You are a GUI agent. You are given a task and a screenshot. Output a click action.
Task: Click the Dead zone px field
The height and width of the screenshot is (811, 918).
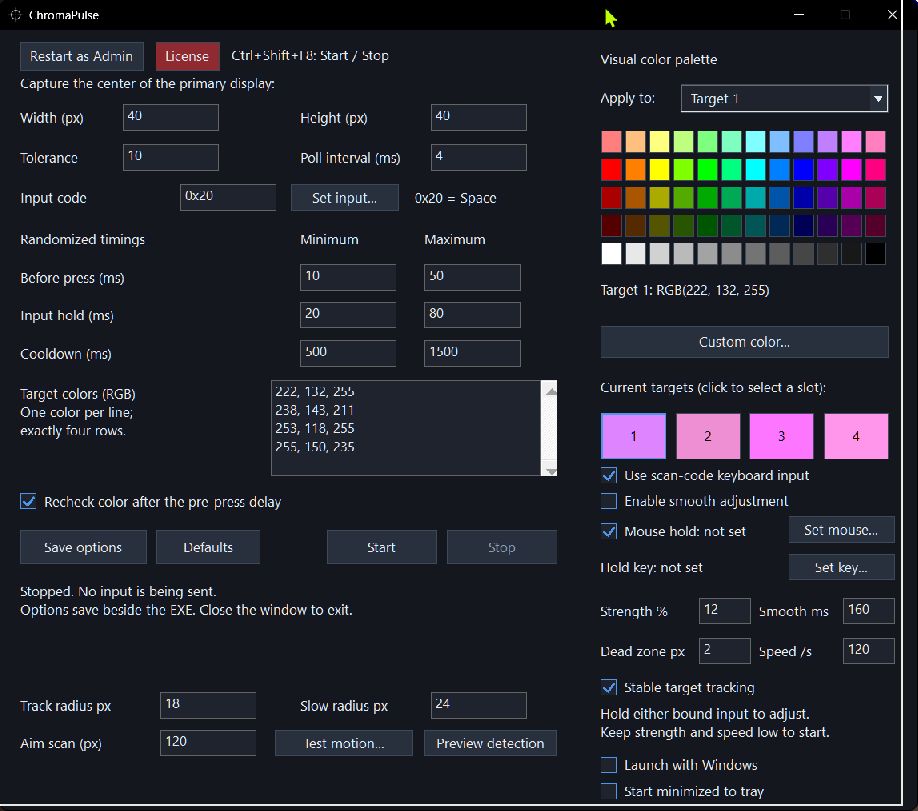(725, 651)
